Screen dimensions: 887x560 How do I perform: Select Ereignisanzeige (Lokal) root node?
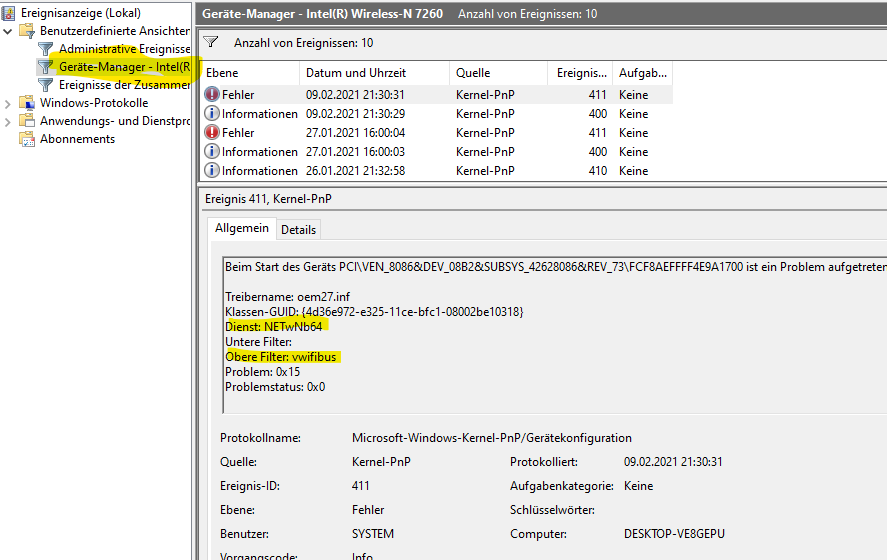pyautogui.click(x=81, y=12)
